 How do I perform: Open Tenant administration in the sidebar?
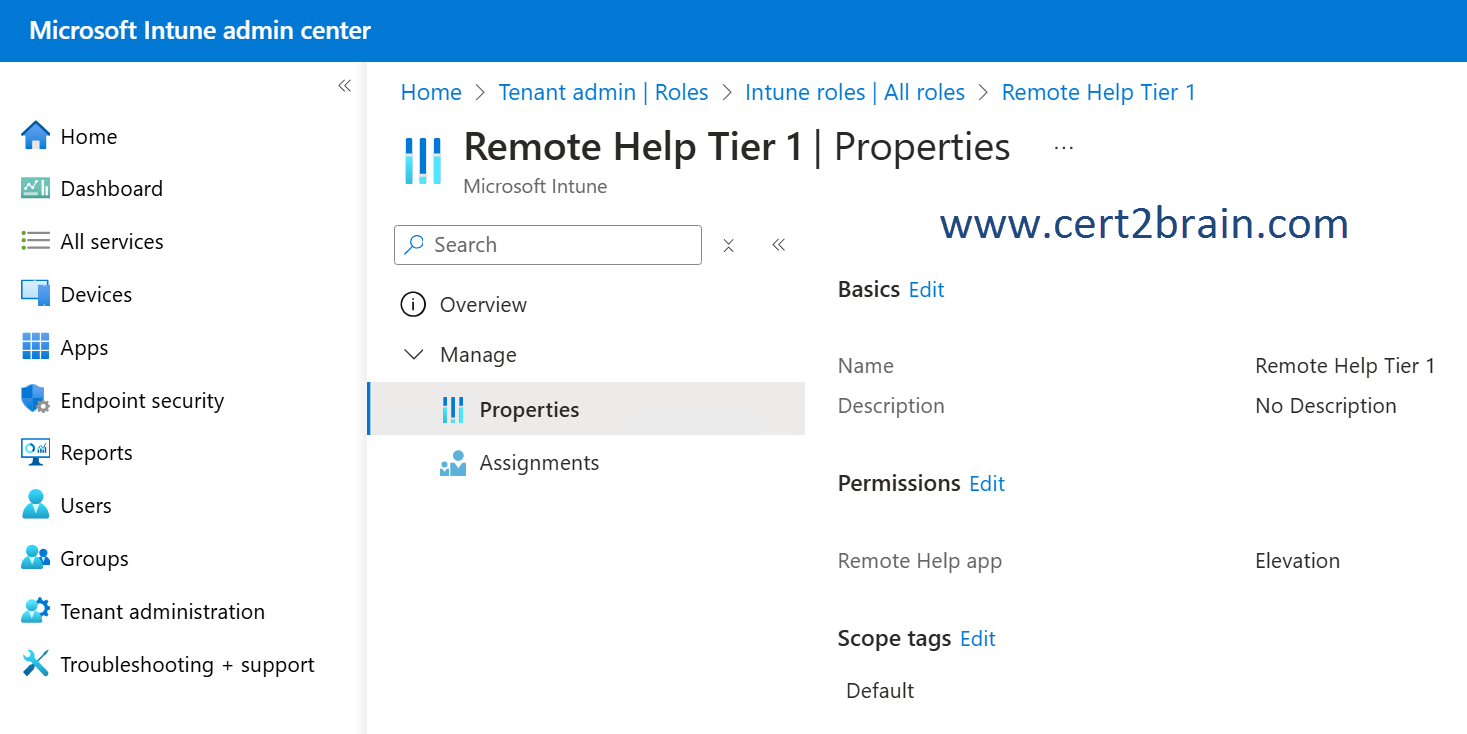click(162, 612)
